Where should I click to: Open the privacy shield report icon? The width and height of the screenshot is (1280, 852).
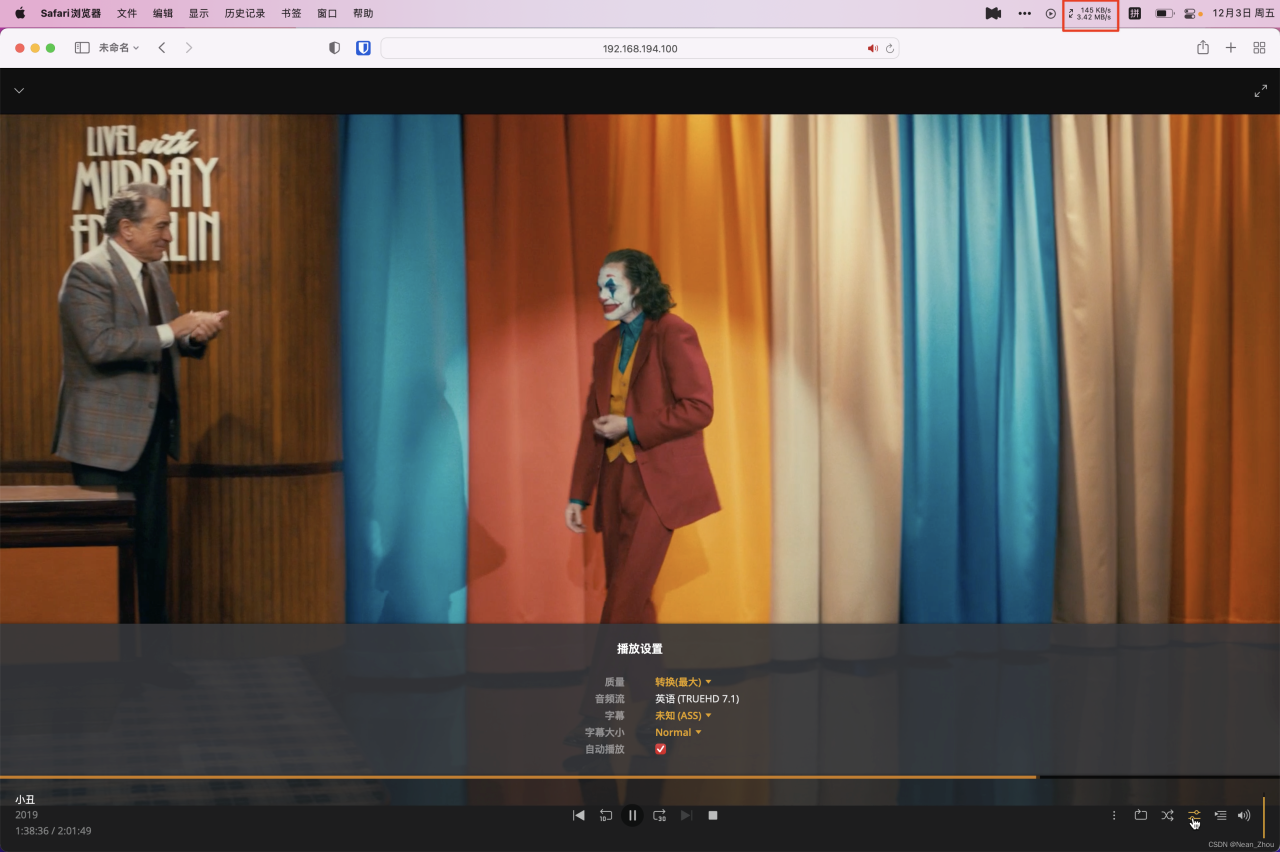pos(334,48)
